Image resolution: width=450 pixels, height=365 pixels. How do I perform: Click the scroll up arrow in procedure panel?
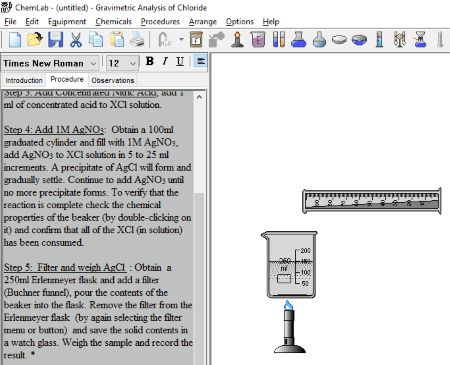coord(199,97)
